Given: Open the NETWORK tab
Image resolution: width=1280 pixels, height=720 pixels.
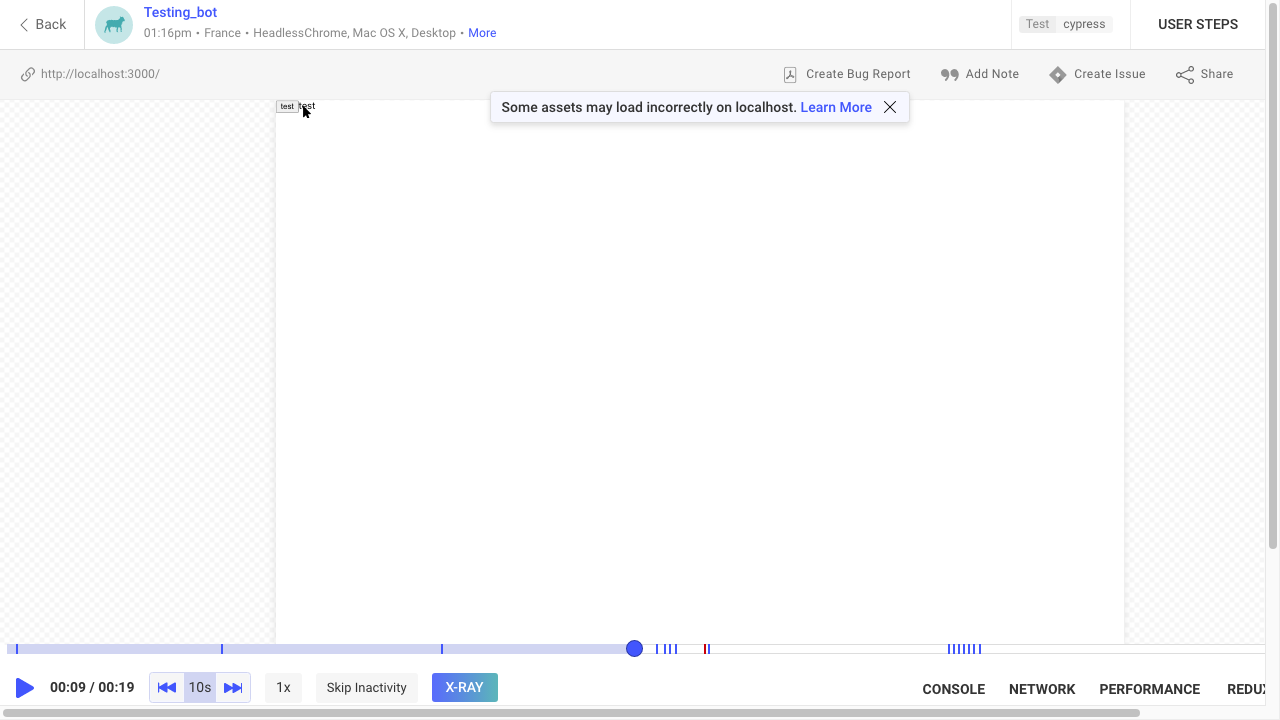Looking at the screenshot, I should pyautogui.click(x=1042, y=689).
